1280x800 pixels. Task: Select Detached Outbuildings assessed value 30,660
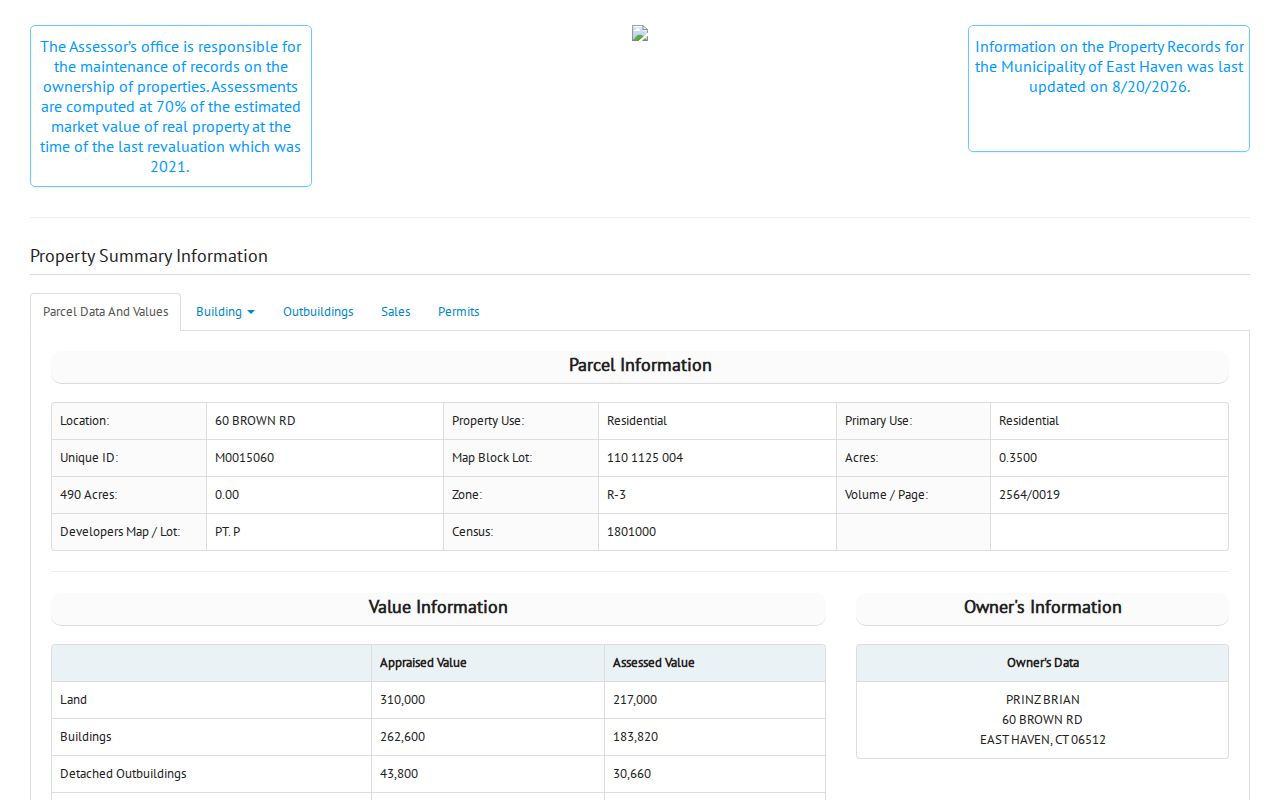pyautogui.click(x=632, y=774)
